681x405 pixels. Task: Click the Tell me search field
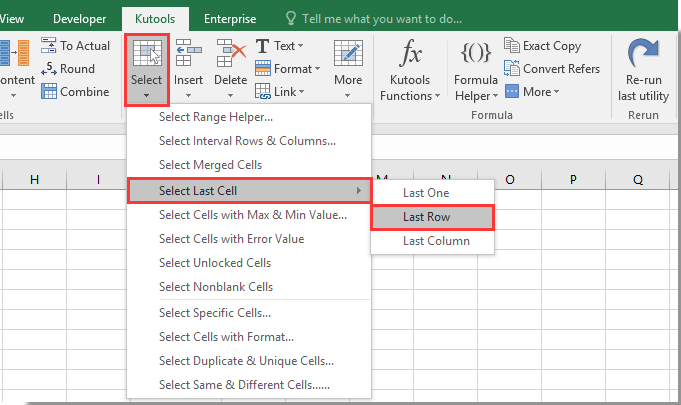click(382, 19)
